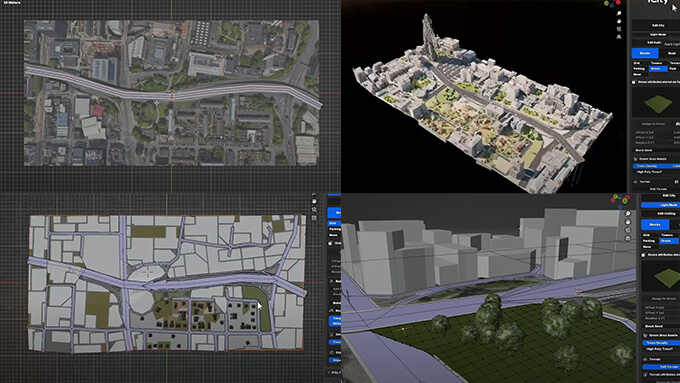Select pan hand tool in lower-left block map viewport
Viewport: 680px width, 383px height.
tap(314, 201)
